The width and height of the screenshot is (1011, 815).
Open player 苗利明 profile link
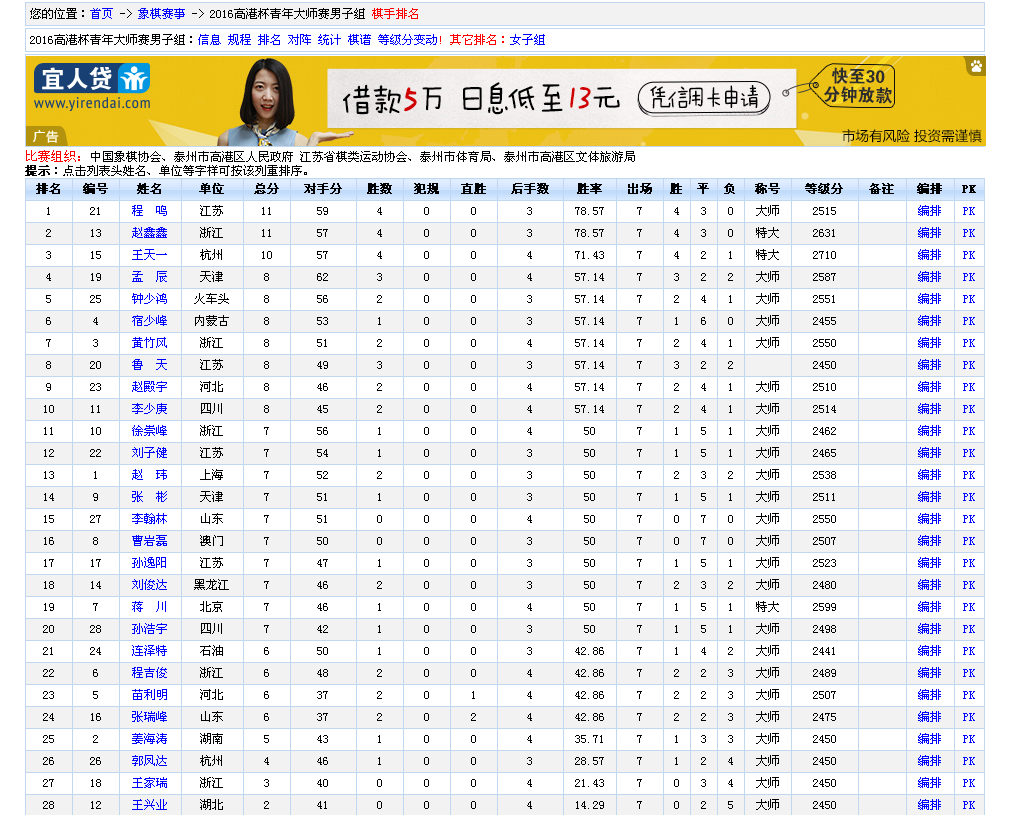150,695
